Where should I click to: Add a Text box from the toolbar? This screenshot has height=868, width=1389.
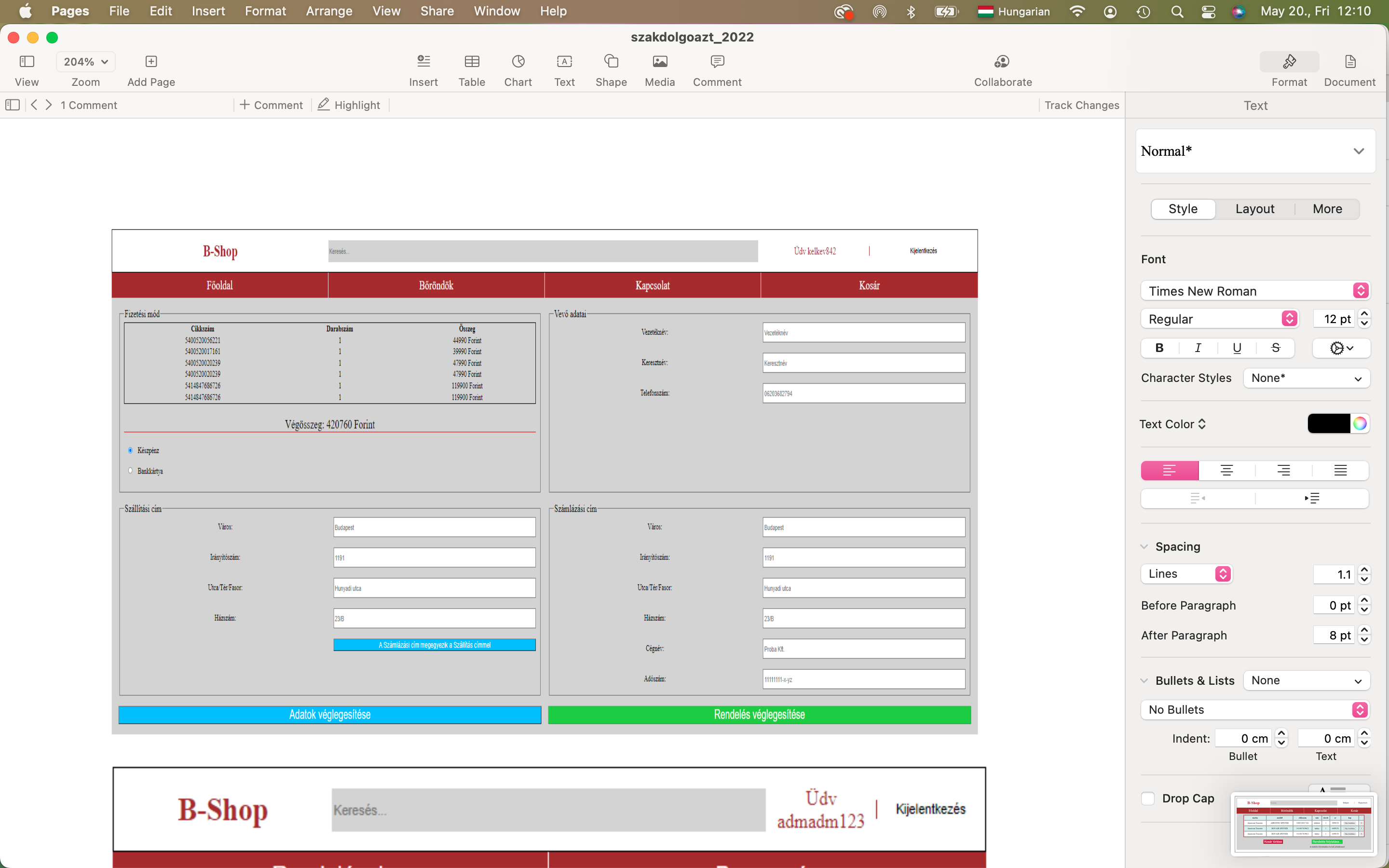click(564, 61)
